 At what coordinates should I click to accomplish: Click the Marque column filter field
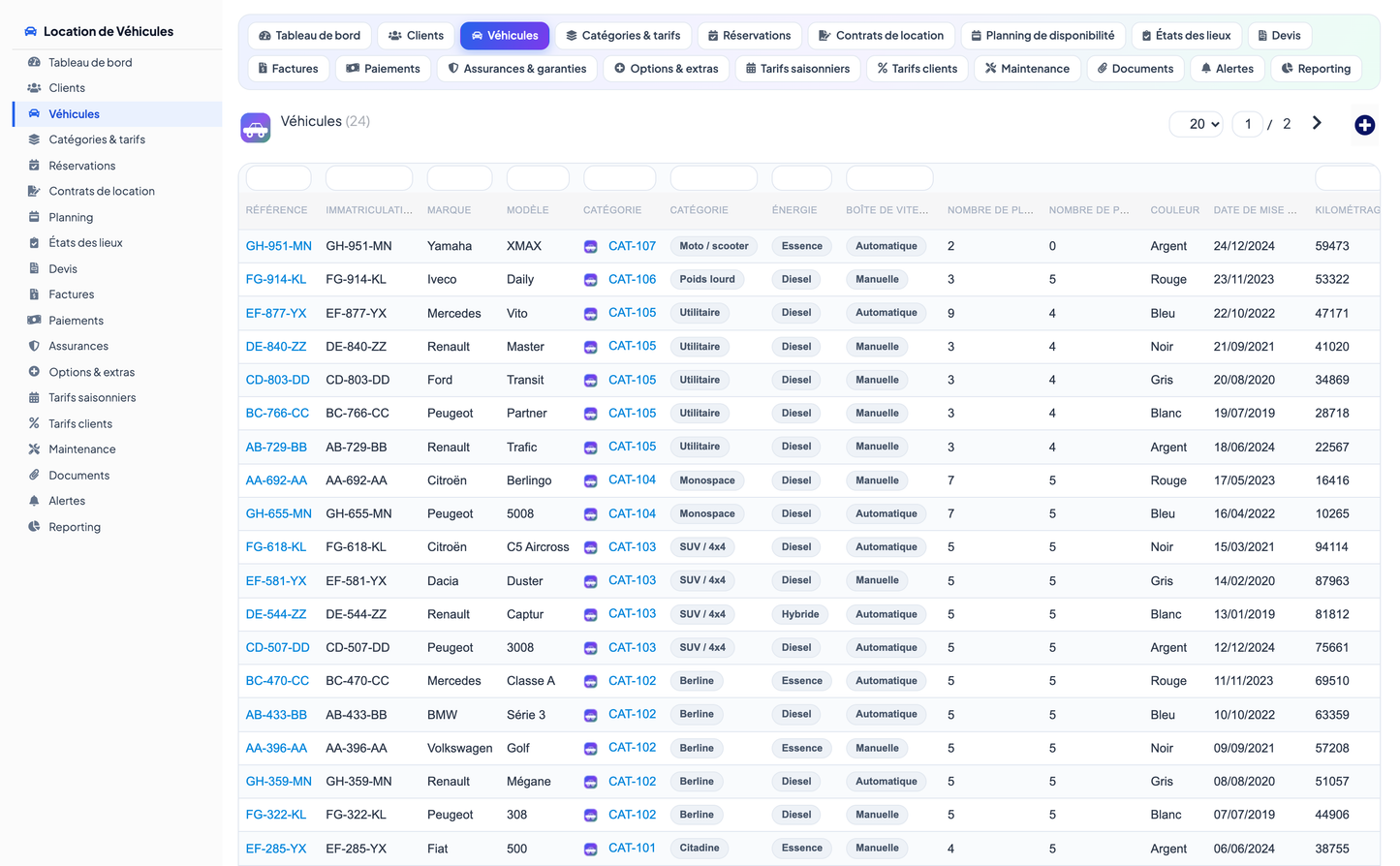(459, 178)
